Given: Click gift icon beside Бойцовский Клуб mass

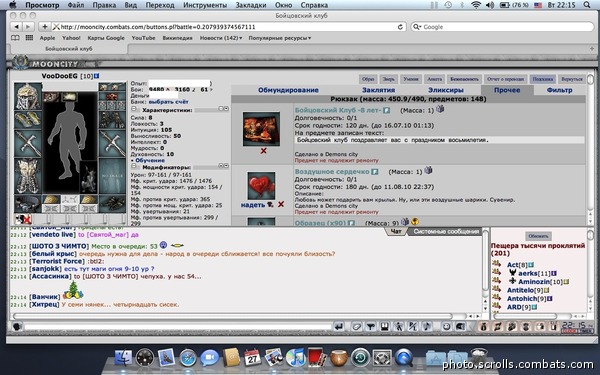Looking at the screenshot, I should pos(440,109).
